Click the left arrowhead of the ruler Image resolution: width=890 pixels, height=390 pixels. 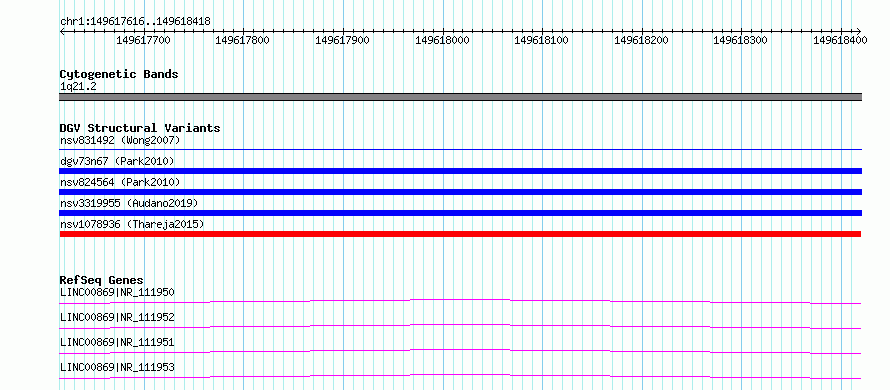62,31
